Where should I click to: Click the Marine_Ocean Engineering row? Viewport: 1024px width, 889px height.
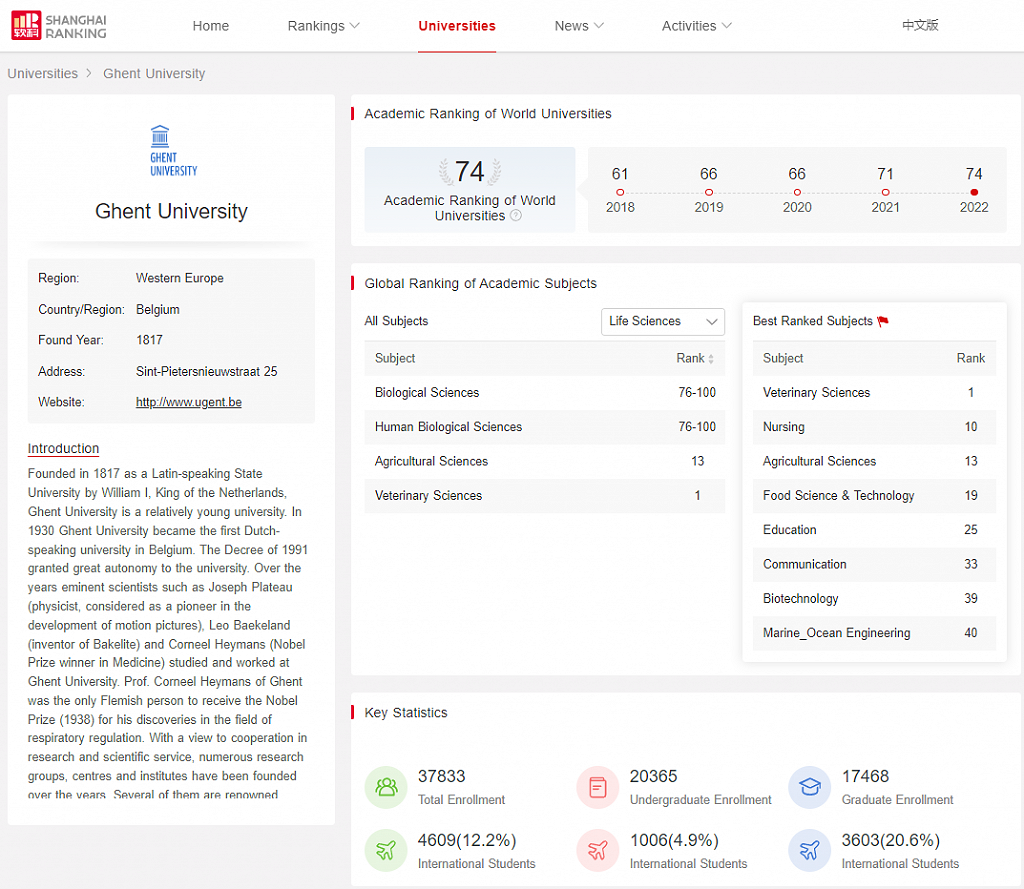874,633
